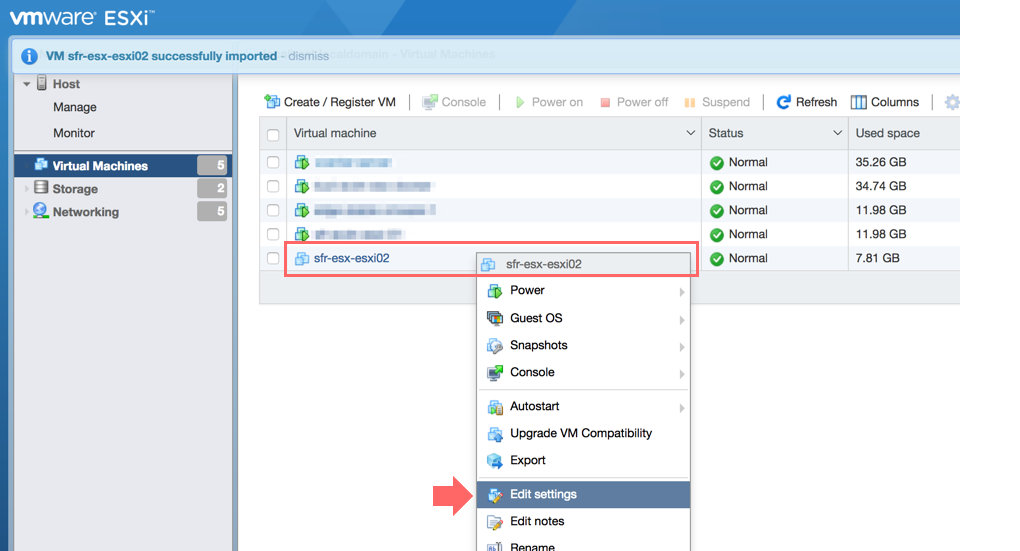Select Export in the context menu
The height and width of the screenshot is (551, 1020).
point(584,460)
